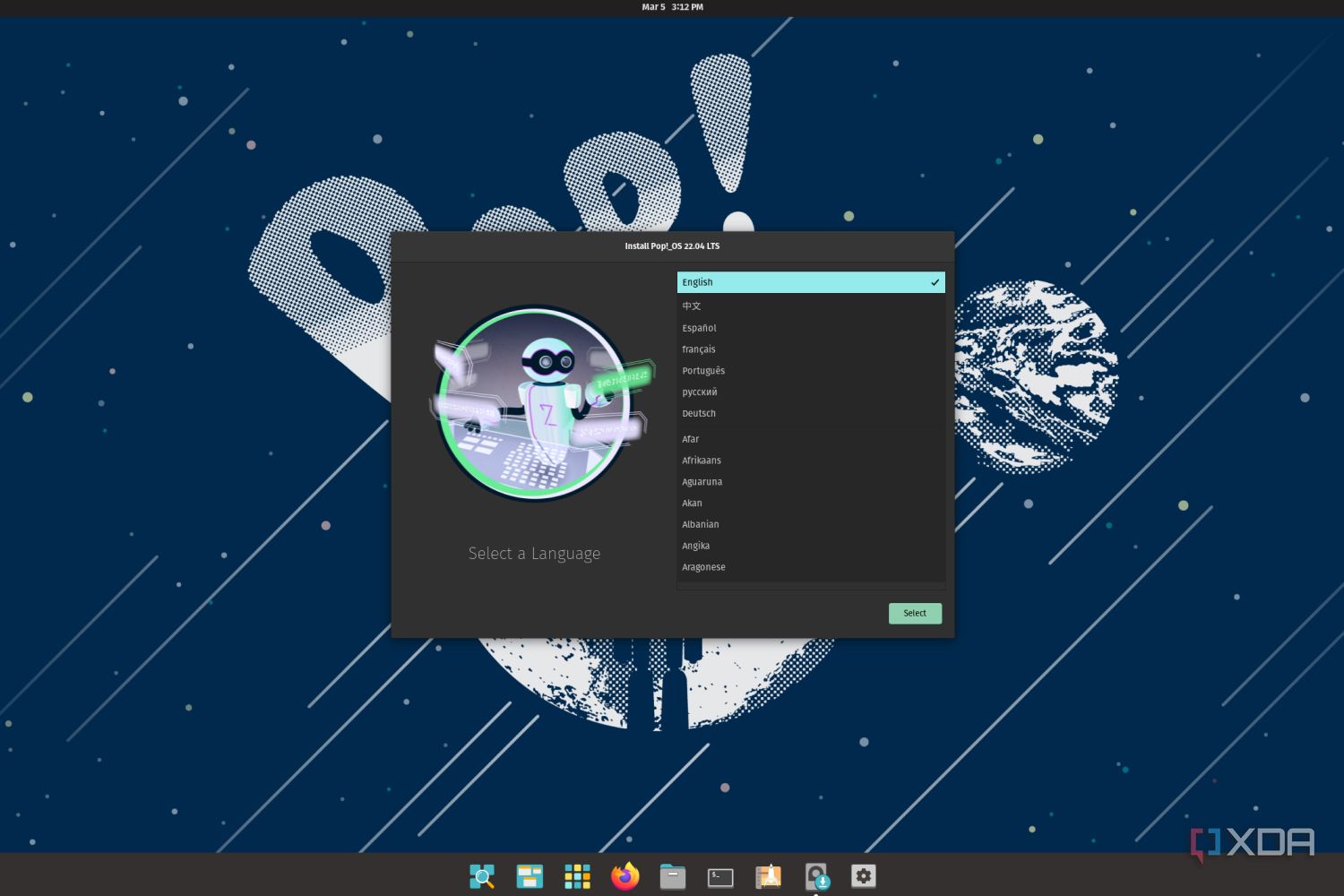The height and width of the screenshot is (896, 1344).
Task: Open the clock in the top bar
Action: click(x=672, y=6)
